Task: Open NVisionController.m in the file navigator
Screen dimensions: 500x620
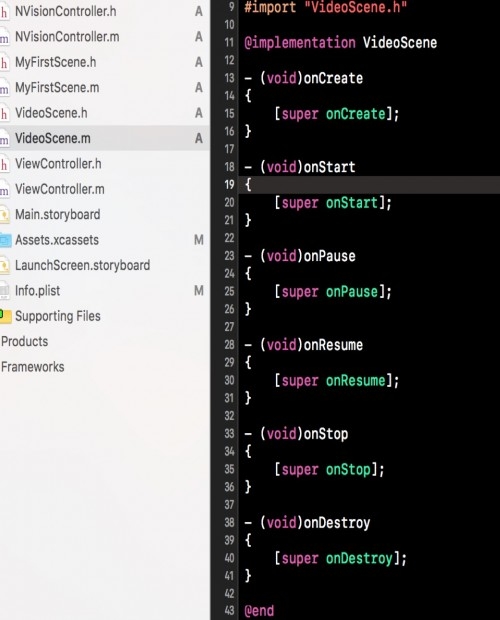Action: (x=67, y=37)
